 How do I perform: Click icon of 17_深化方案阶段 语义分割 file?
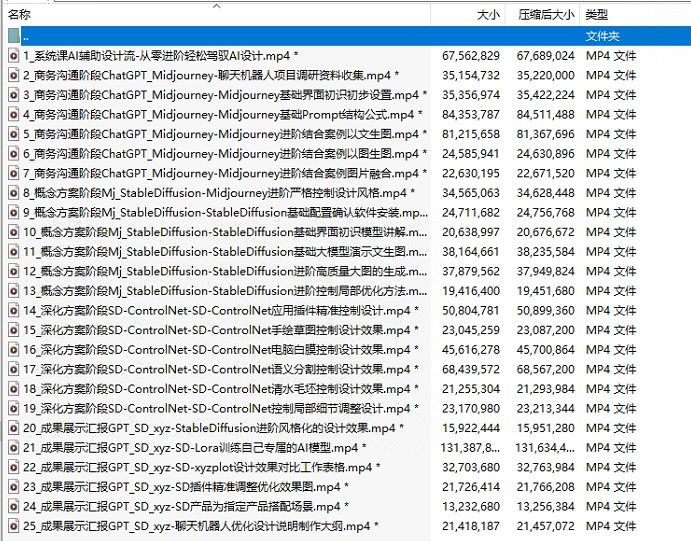(x=13, y=370)
